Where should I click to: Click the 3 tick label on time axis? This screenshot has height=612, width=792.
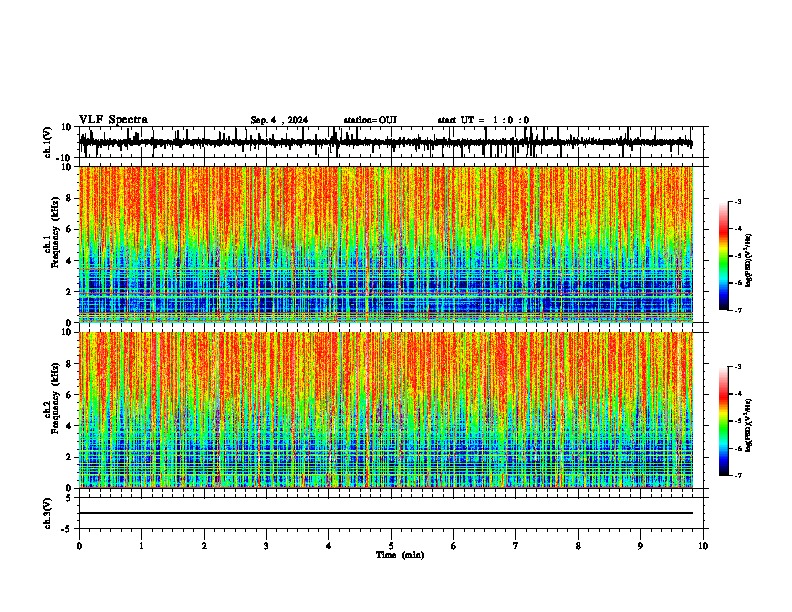pos(266,546)
